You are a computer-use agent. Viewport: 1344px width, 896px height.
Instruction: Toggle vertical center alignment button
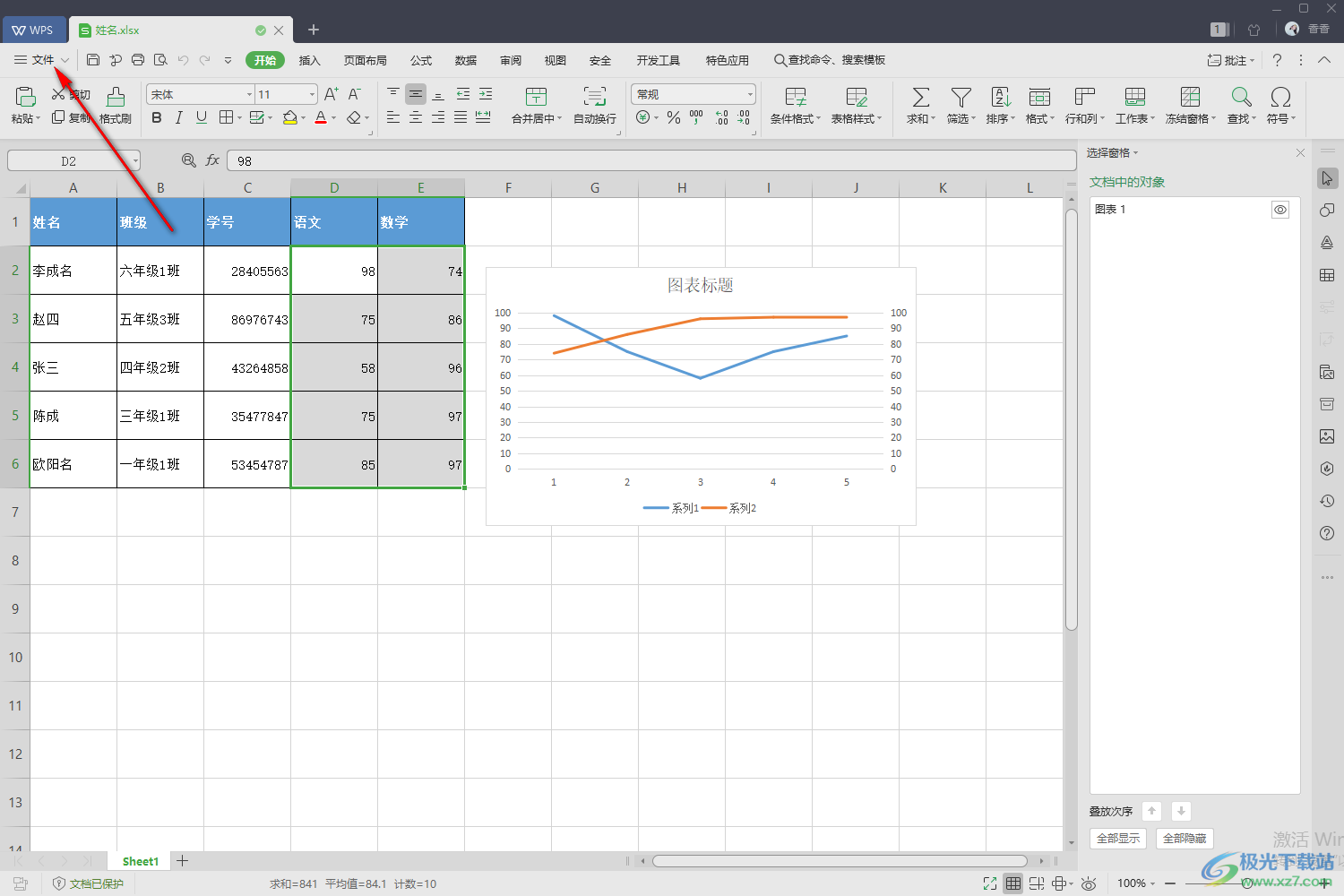[x=416, y=94]
